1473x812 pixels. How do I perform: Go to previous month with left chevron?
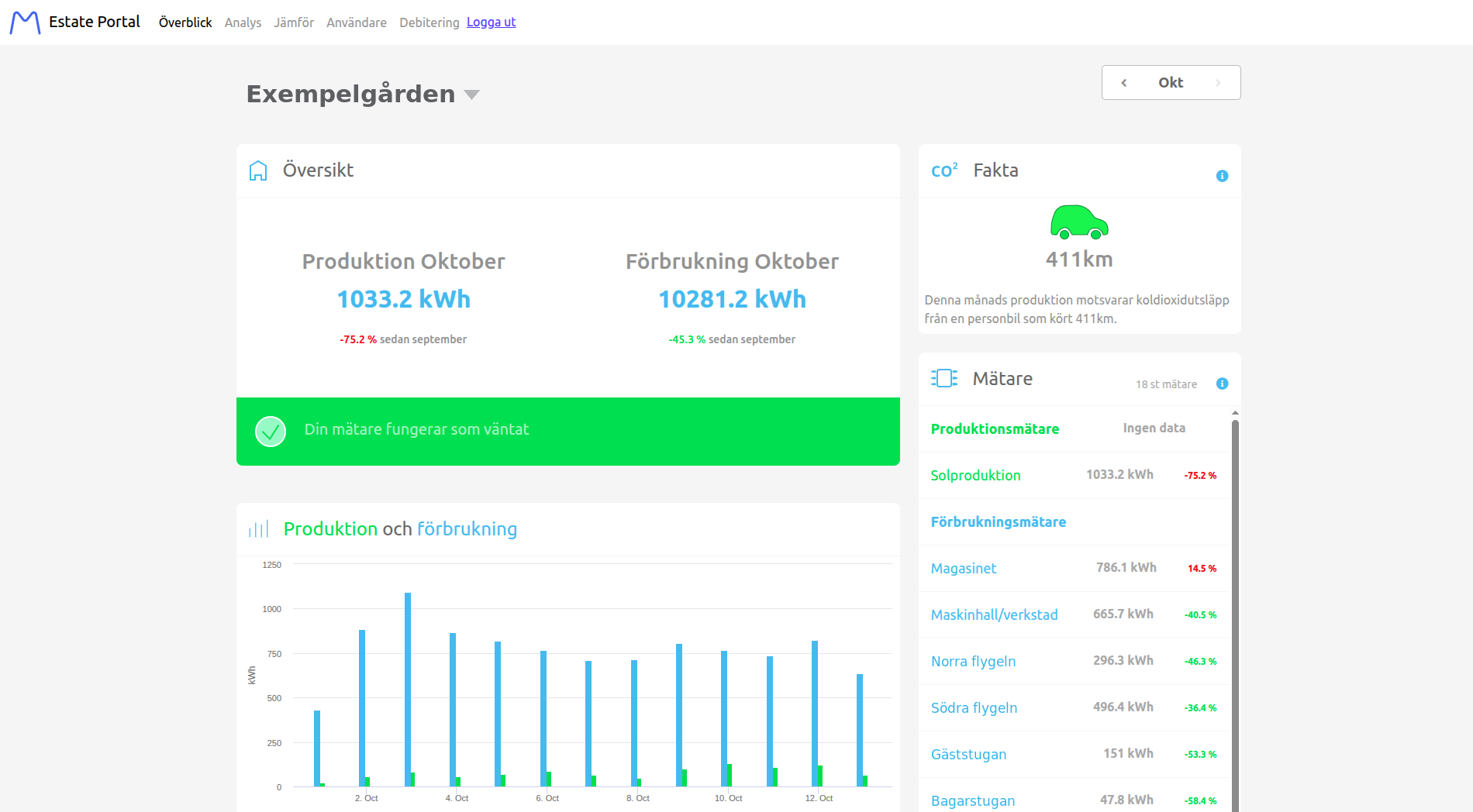coord(1123,83)
